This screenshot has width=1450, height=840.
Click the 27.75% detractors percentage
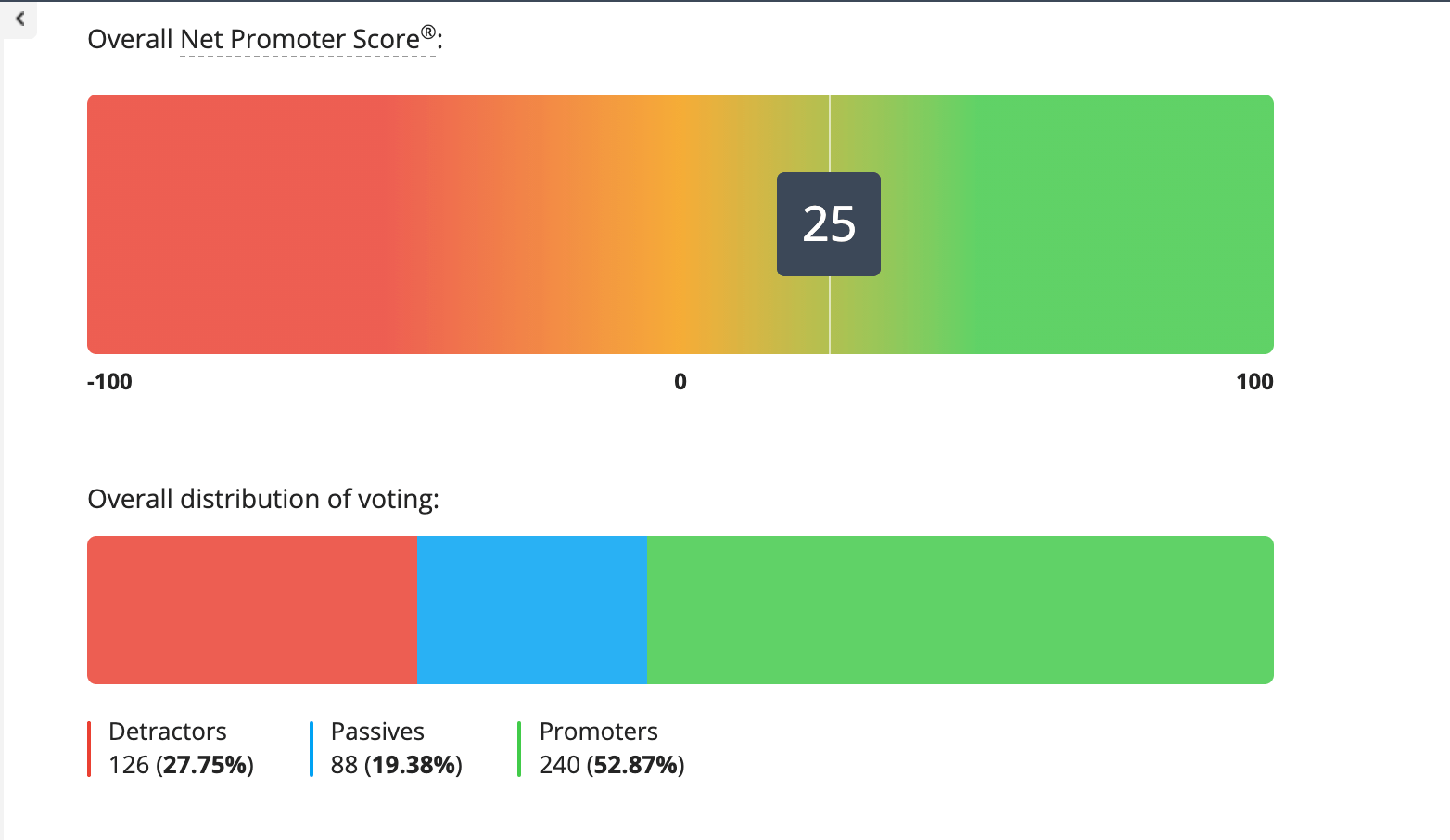click(206, 765)
